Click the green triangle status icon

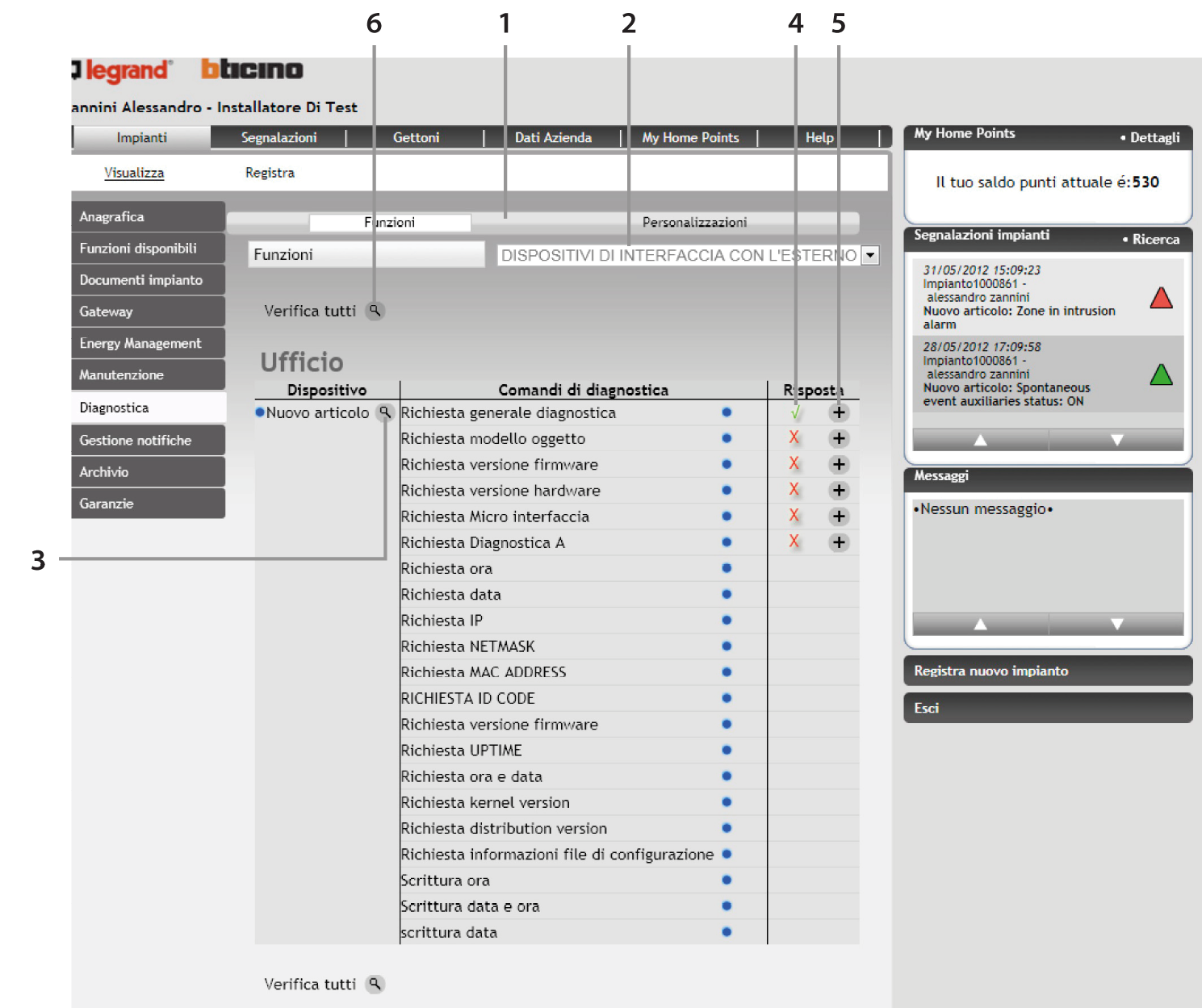coord(1161,374)
